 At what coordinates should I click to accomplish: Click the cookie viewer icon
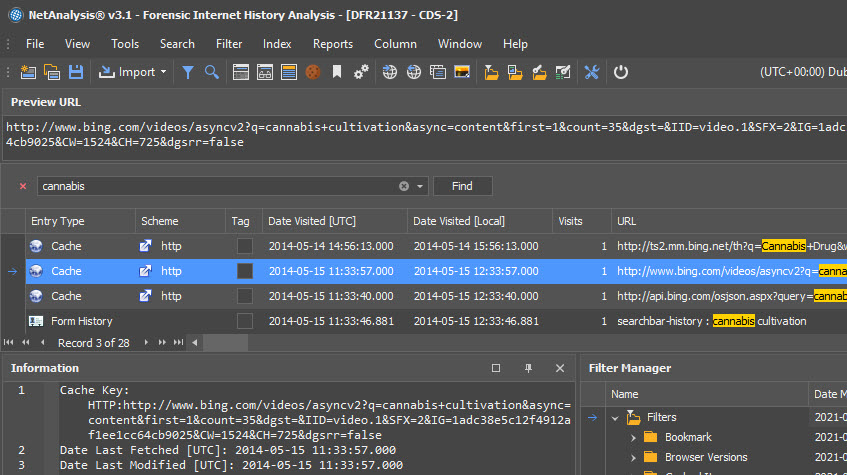313,72
